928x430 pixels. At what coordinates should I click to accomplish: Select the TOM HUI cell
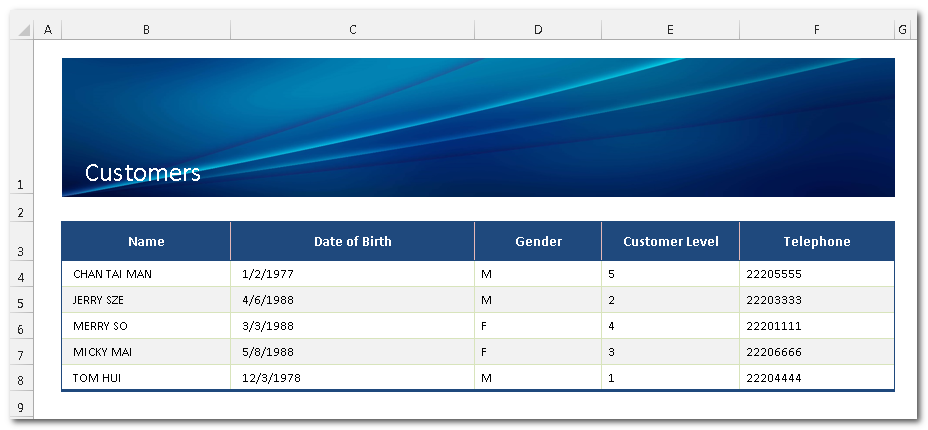pyautogui.click(x=146, y=378)
